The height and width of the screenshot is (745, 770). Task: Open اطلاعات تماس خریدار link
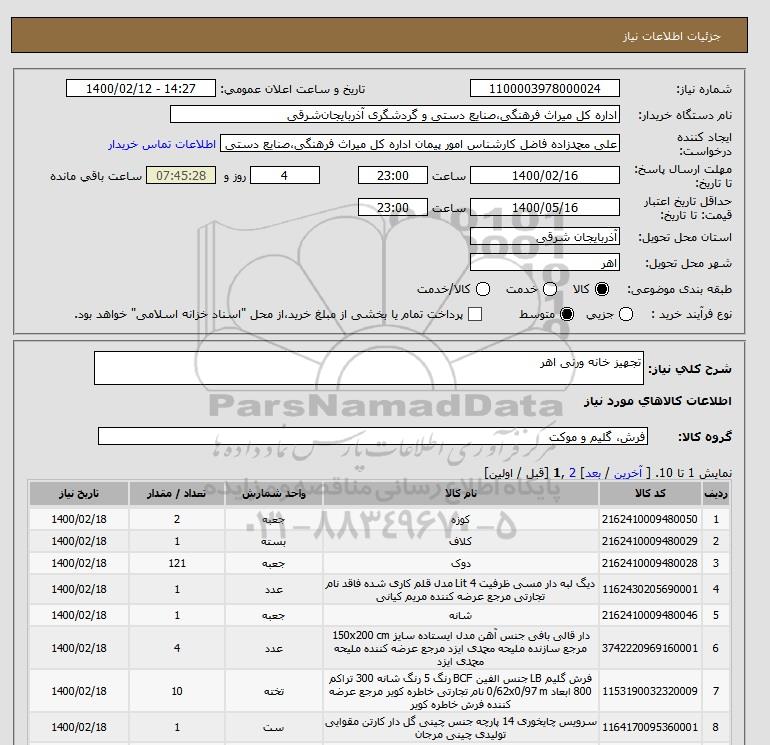coord(162,144)
